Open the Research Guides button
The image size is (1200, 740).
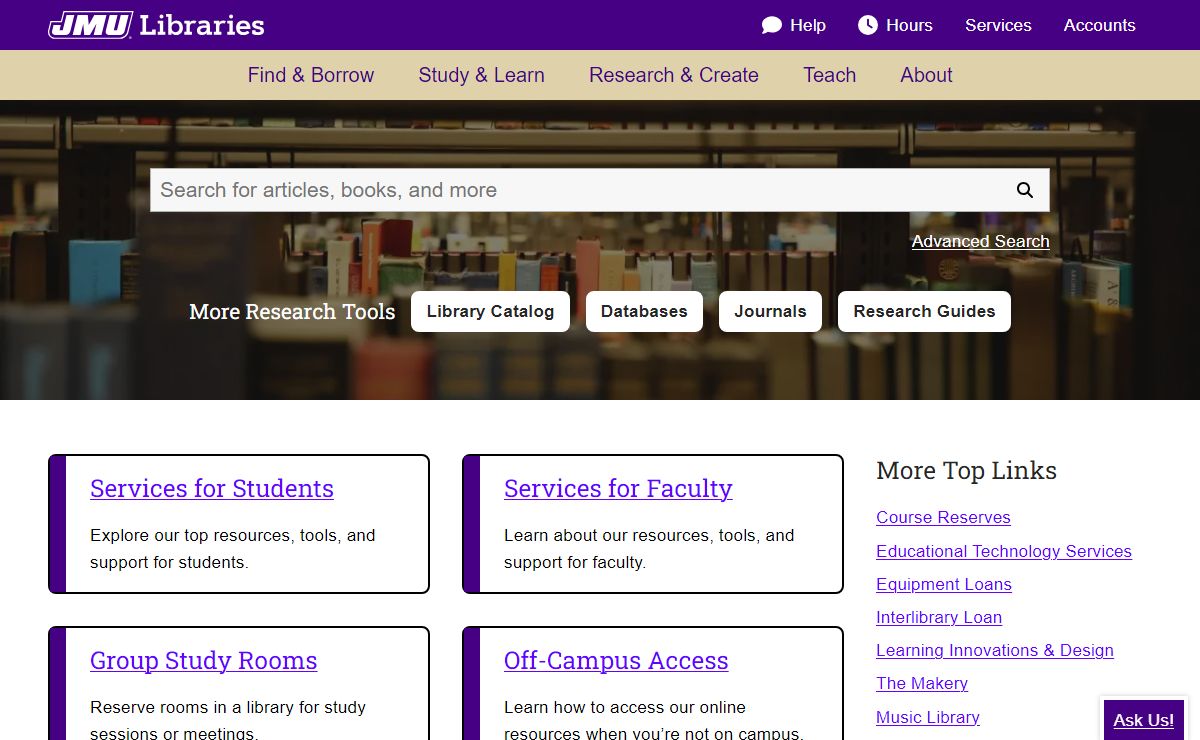923,311
